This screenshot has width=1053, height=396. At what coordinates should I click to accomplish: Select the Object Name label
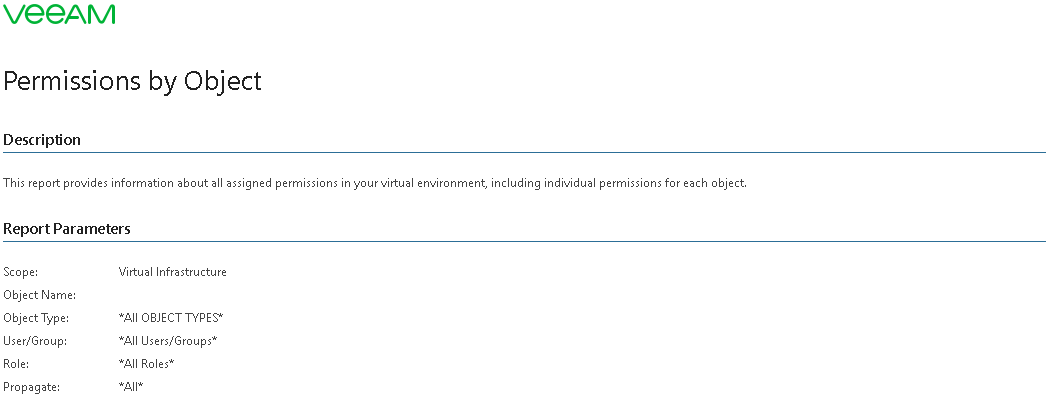pos(40,295)
